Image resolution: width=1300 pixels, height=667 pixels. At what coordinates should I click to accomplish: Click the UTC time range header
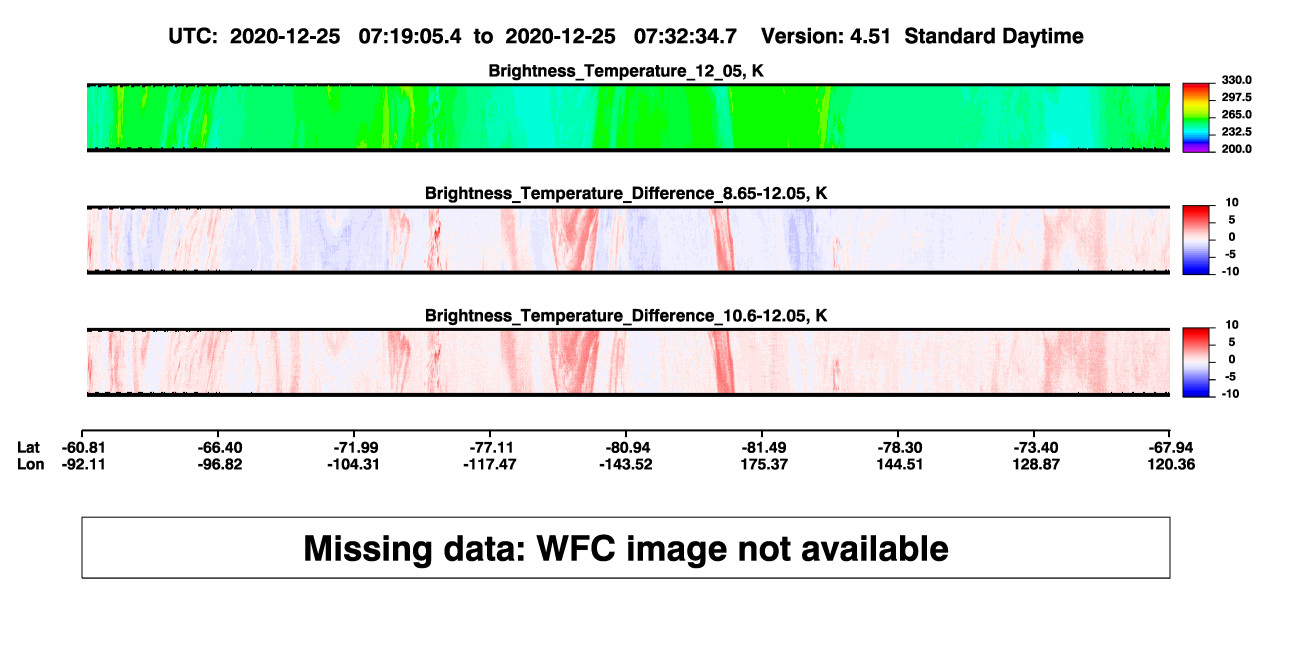[455, 36]
